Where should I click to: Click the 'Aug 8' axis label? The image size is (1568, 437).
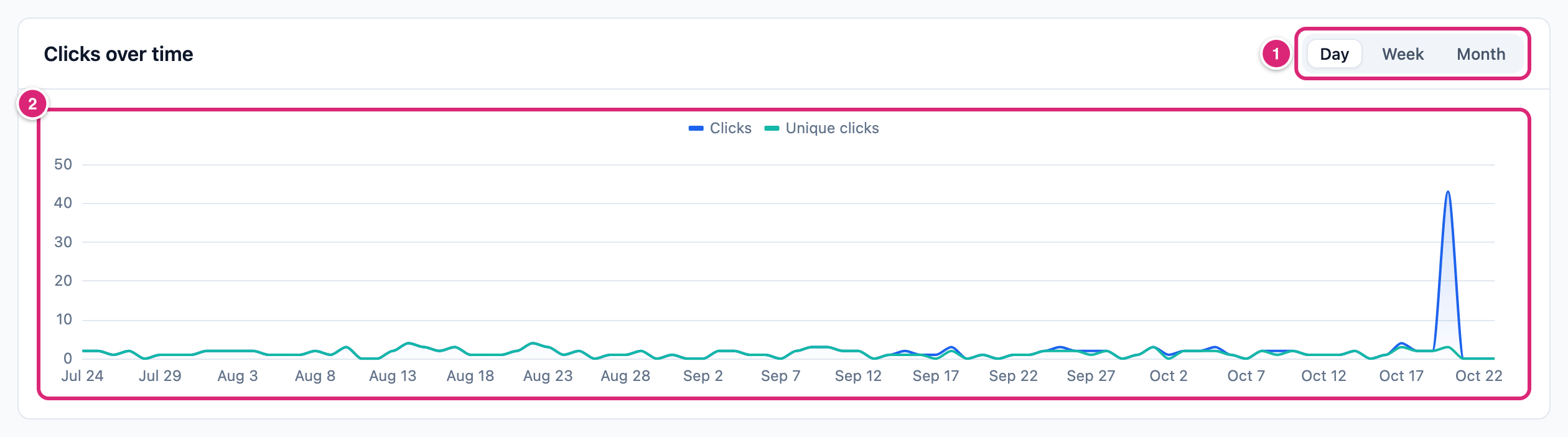coord(315,376)
